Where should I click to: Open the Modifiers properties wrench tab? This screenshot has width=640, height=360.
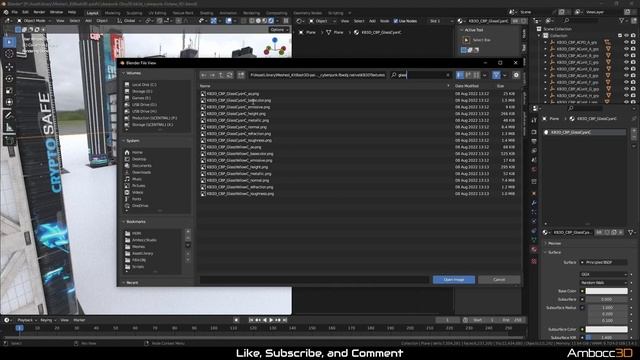click(534, 202)
